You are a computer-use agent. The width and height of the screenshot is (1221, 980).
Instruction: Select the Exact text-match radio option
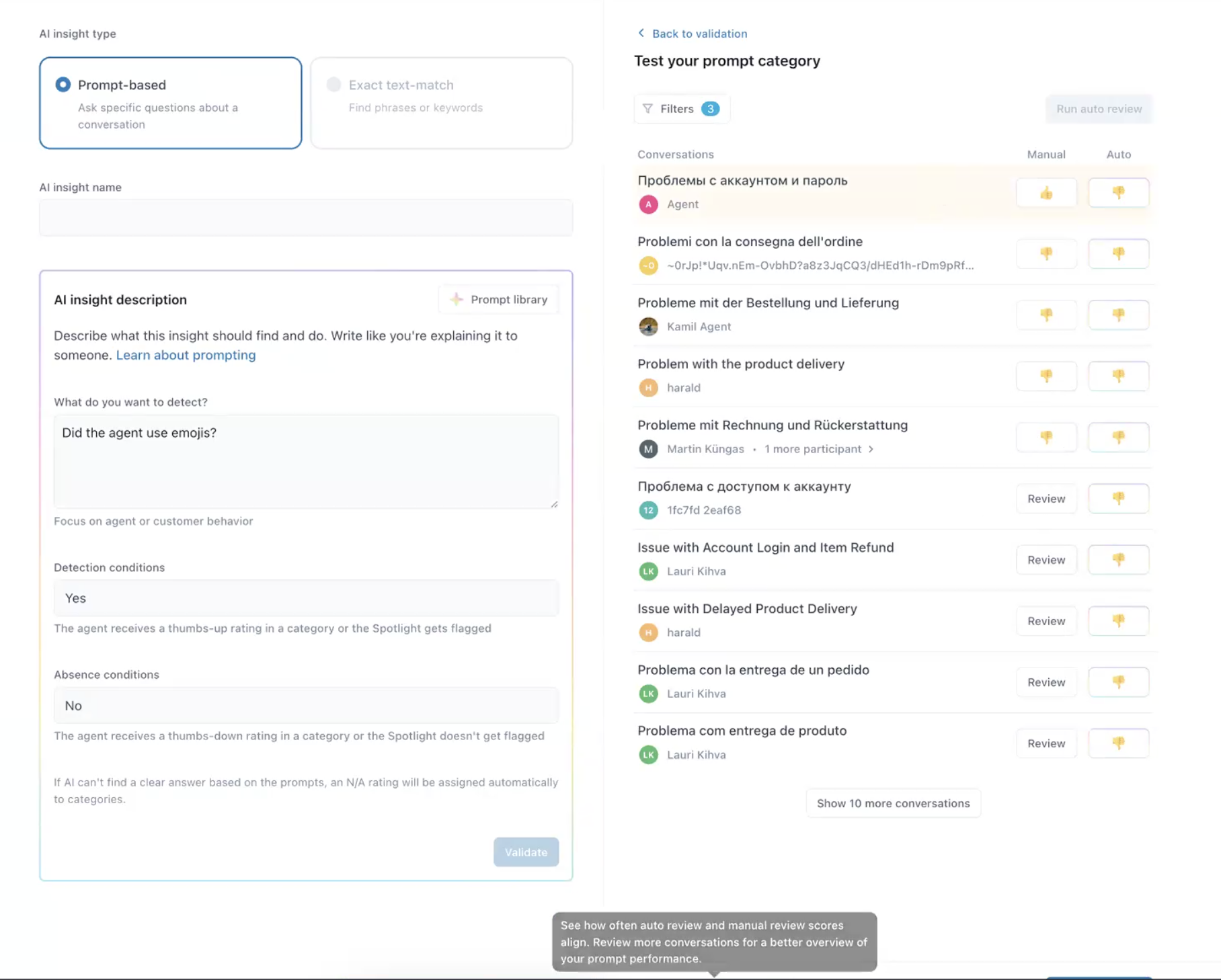point(333,85)
